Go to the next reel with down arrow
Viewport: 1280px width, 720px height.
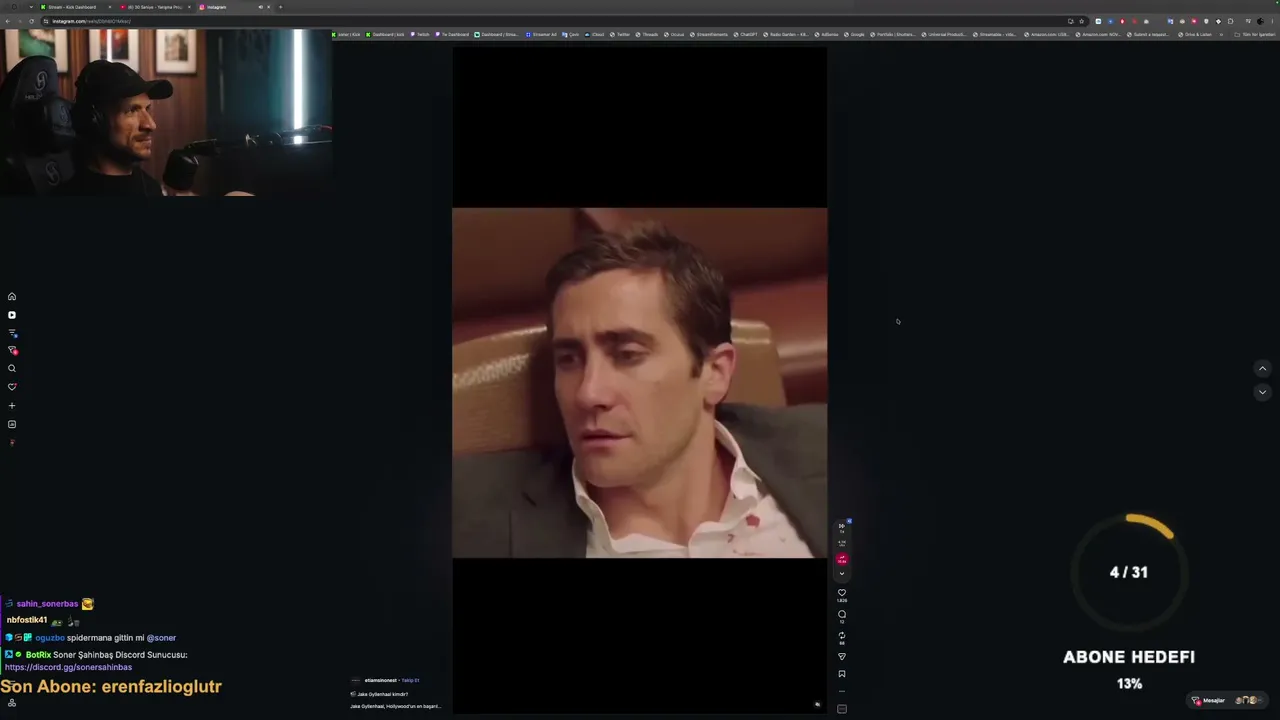coord(1262,392)
